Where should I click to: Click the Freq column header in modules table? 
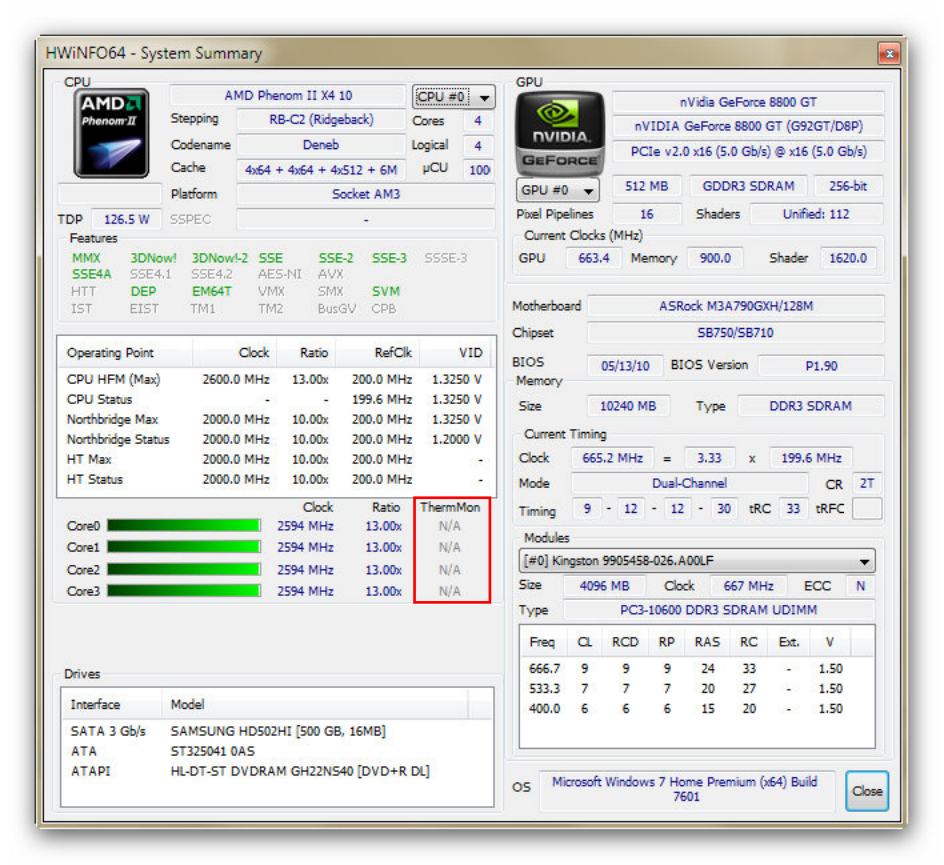[x=542, y=642]
